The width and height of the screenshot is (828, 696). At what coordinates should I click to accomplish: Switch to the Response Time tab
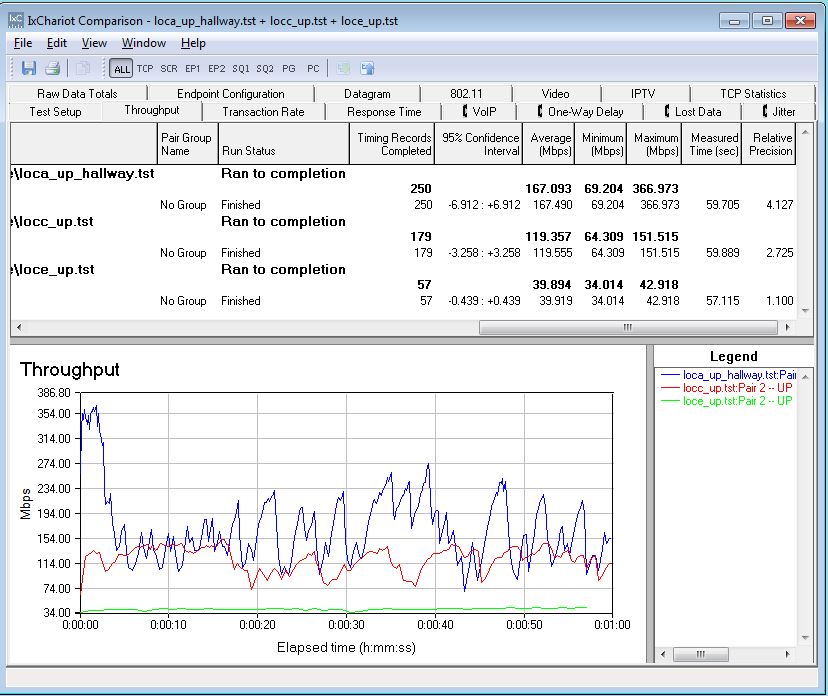pyautogui.click(x=384, y=111)
